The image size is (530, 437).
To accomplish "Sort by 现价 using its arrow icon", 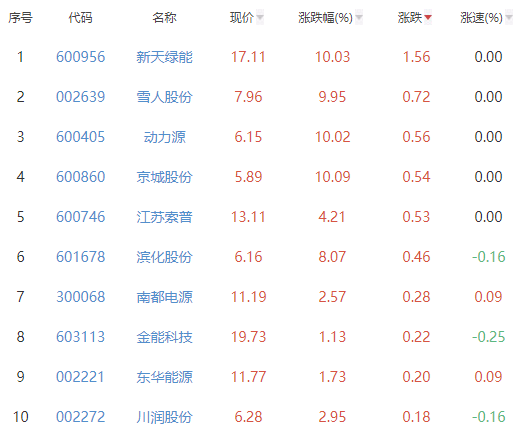I will tap(260, 18).
